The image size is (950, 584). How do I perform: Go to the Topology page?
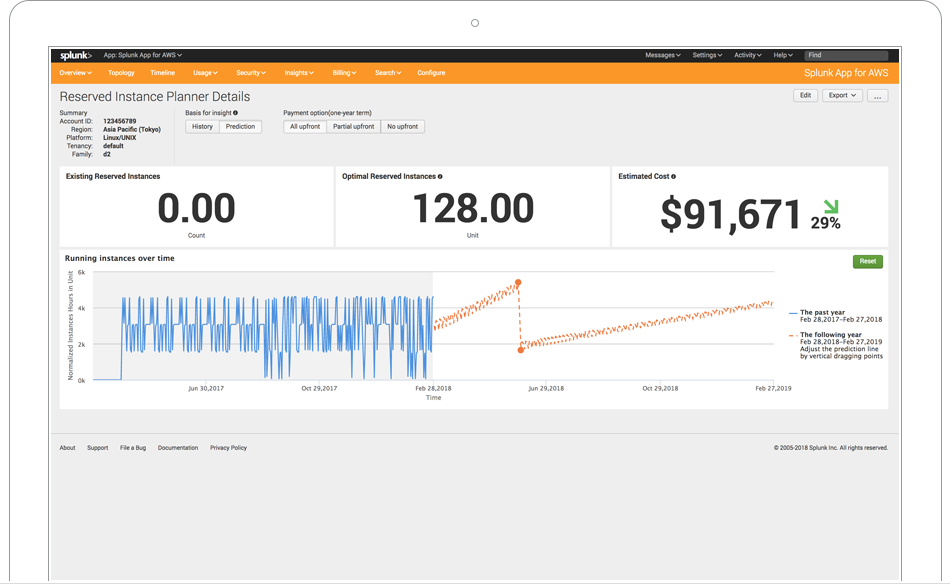click(x=121, y=73)
